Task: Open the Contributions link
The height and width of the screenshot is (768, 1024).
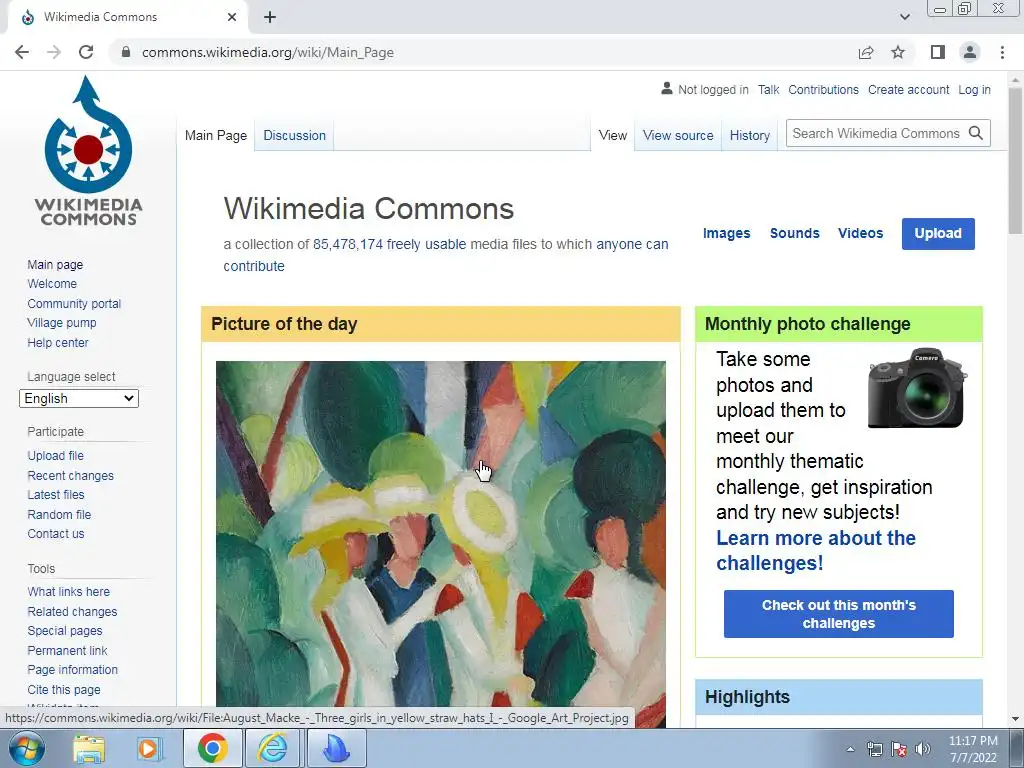Action: click(823, 89)
